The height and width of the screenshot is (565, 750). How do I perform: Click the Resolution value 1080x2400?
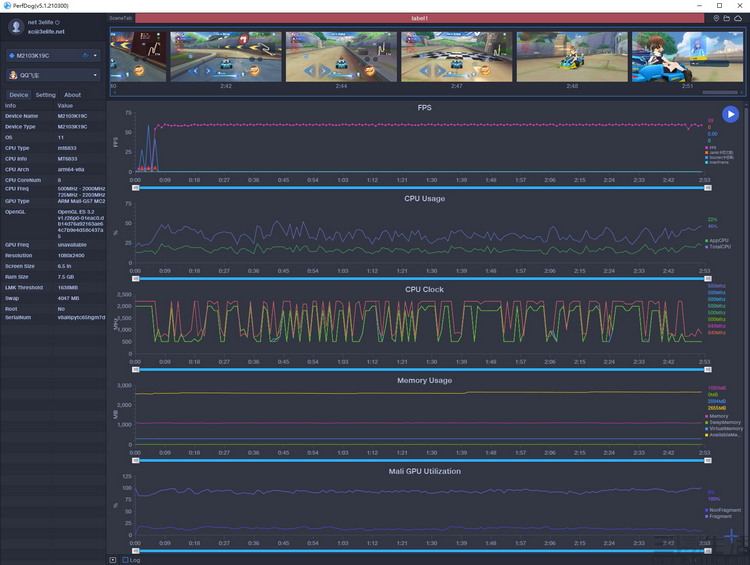(x=71, y=255)
